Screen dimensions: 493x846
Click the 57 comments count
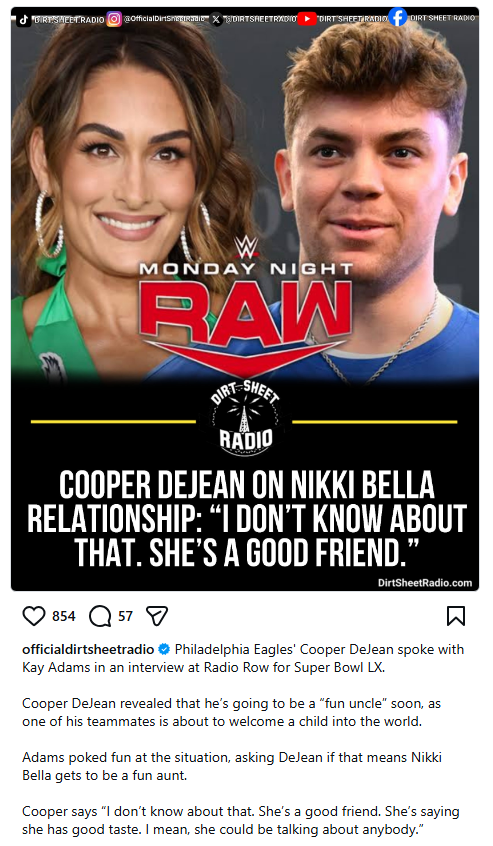pyautogui.click(x=125, y=616)
